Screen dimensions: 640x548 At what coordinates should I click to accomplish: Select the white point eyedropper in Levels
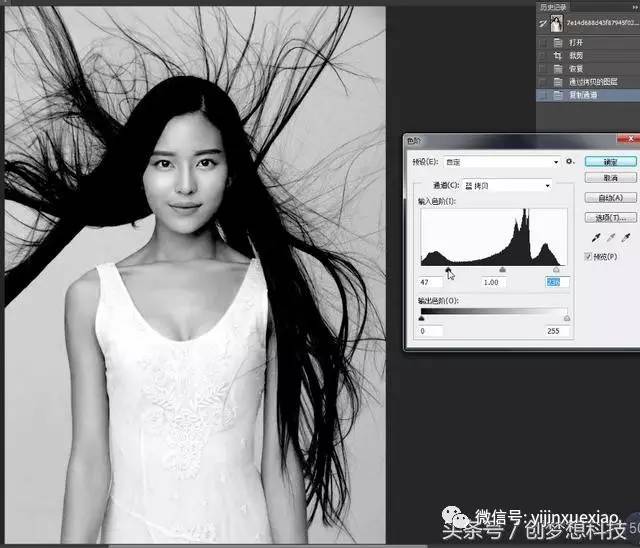pyautogui.click(x=625, y=239)
